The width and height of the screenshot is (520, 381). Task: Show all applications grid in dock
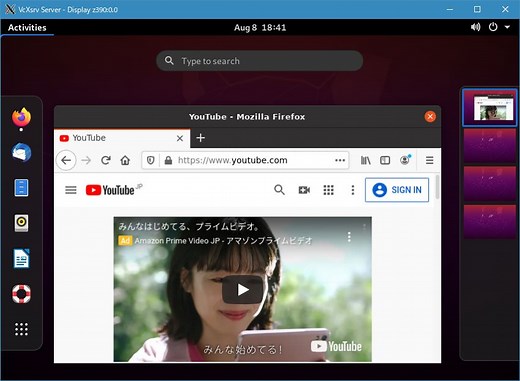pos(21,329)
